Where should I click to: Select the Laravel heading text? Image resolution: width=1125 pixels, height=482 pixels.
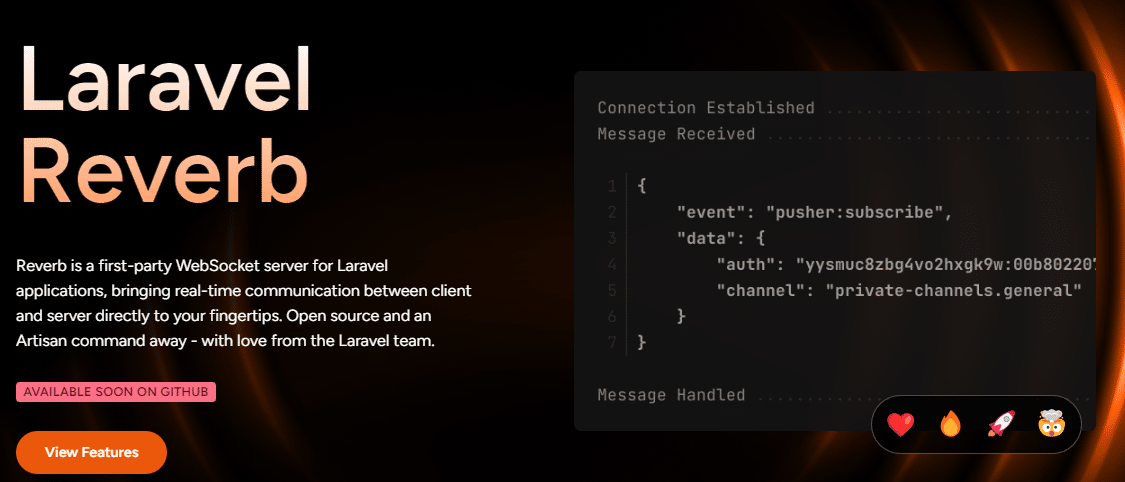(x=166, y=80)
